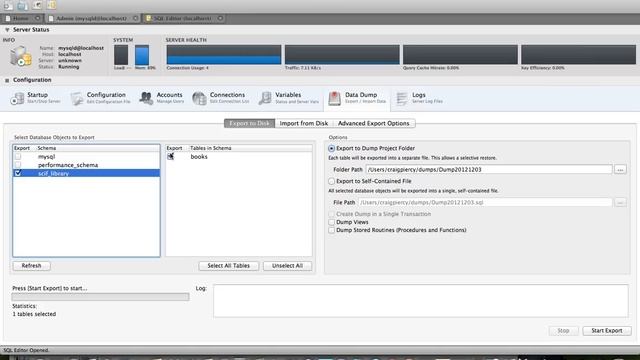Click the export progress bar

point(100,297)
